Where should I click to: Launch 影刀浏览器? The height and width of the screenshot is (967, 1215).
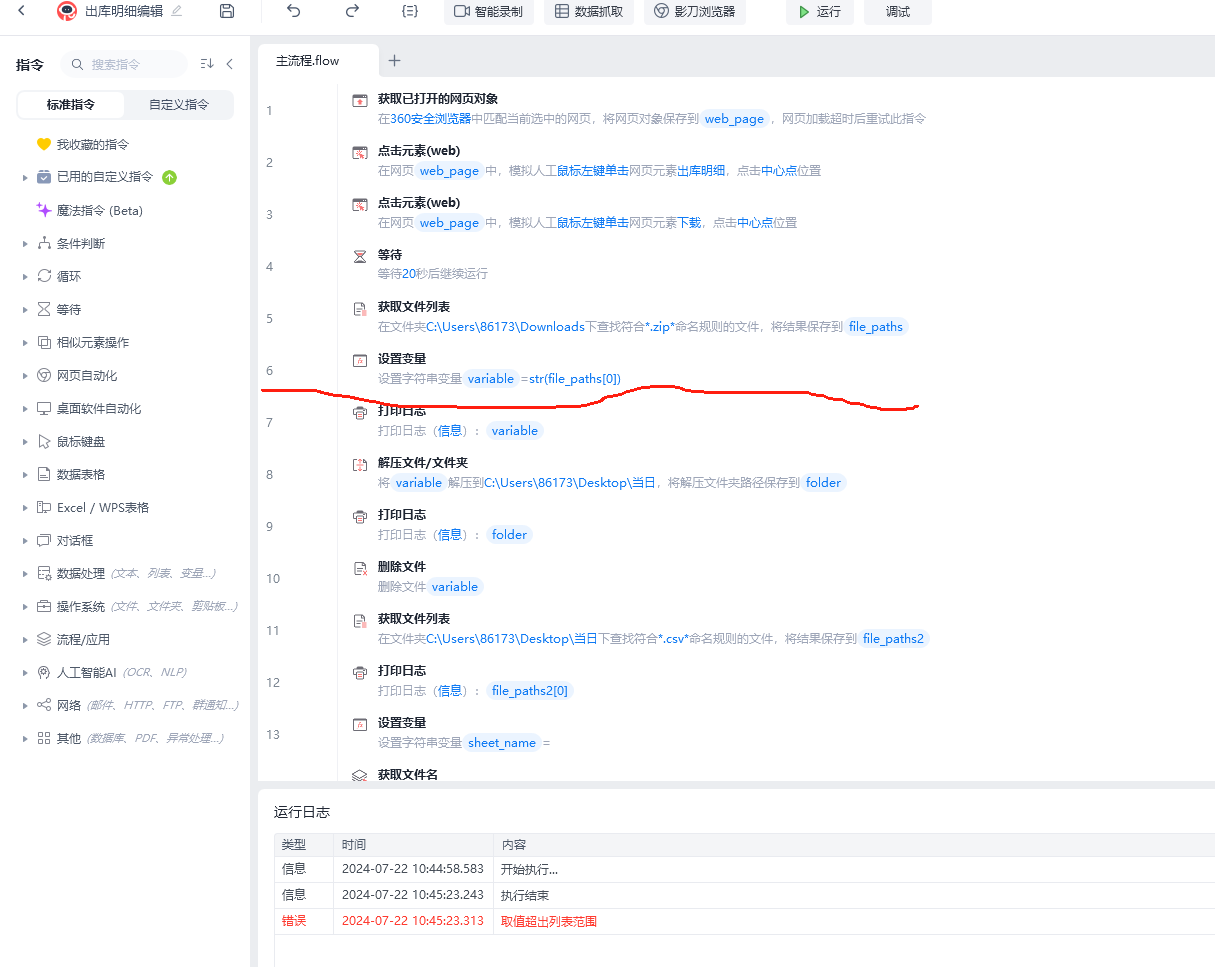[695, 12]
